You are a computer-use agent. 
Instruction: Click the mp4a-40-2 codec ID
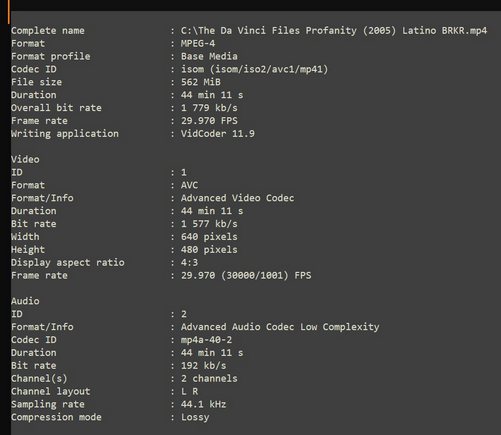coord(206,340)
